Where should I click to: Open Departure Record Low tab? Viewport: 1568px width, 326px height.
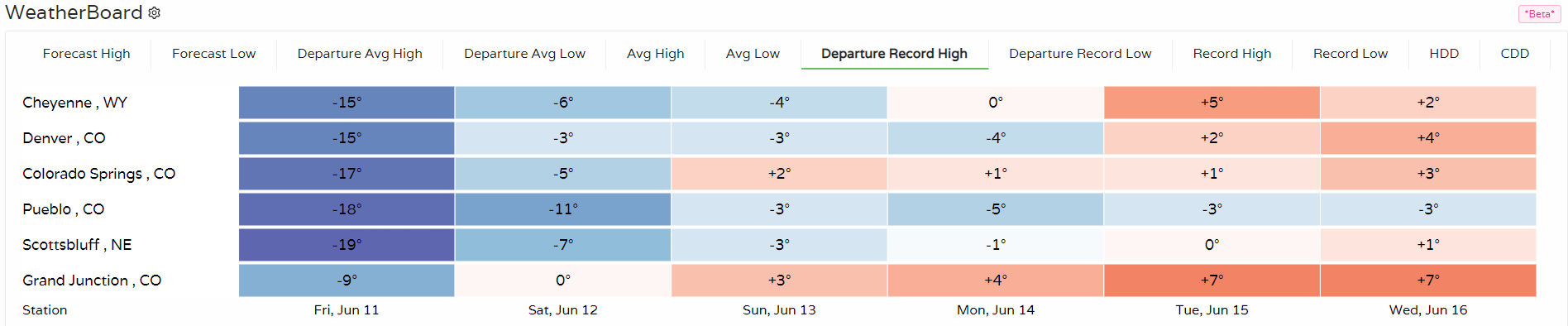coord(1080,54)
